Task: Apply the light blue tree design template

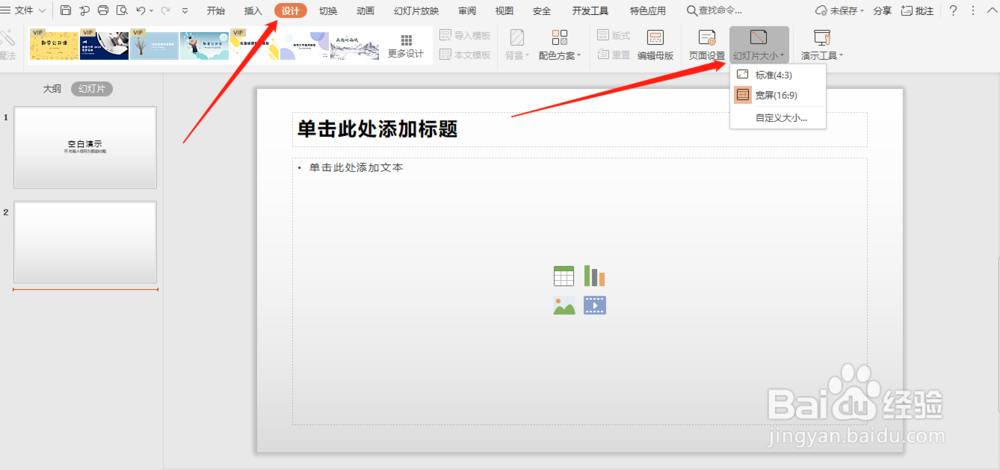Action: point(154,45)
